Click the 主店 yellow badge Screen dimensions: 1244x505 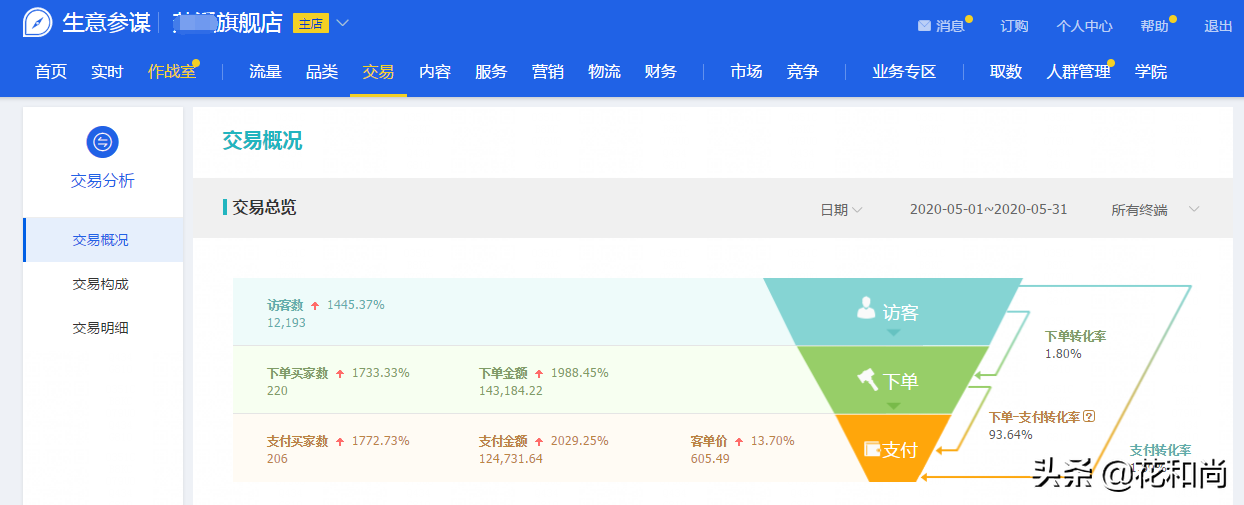point(311,23)
